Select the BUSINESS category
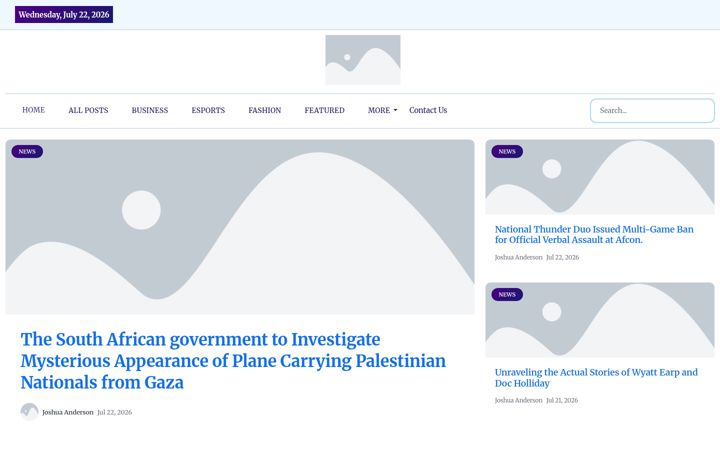This screenshot has height=450, width=720. tap(150, 110)
